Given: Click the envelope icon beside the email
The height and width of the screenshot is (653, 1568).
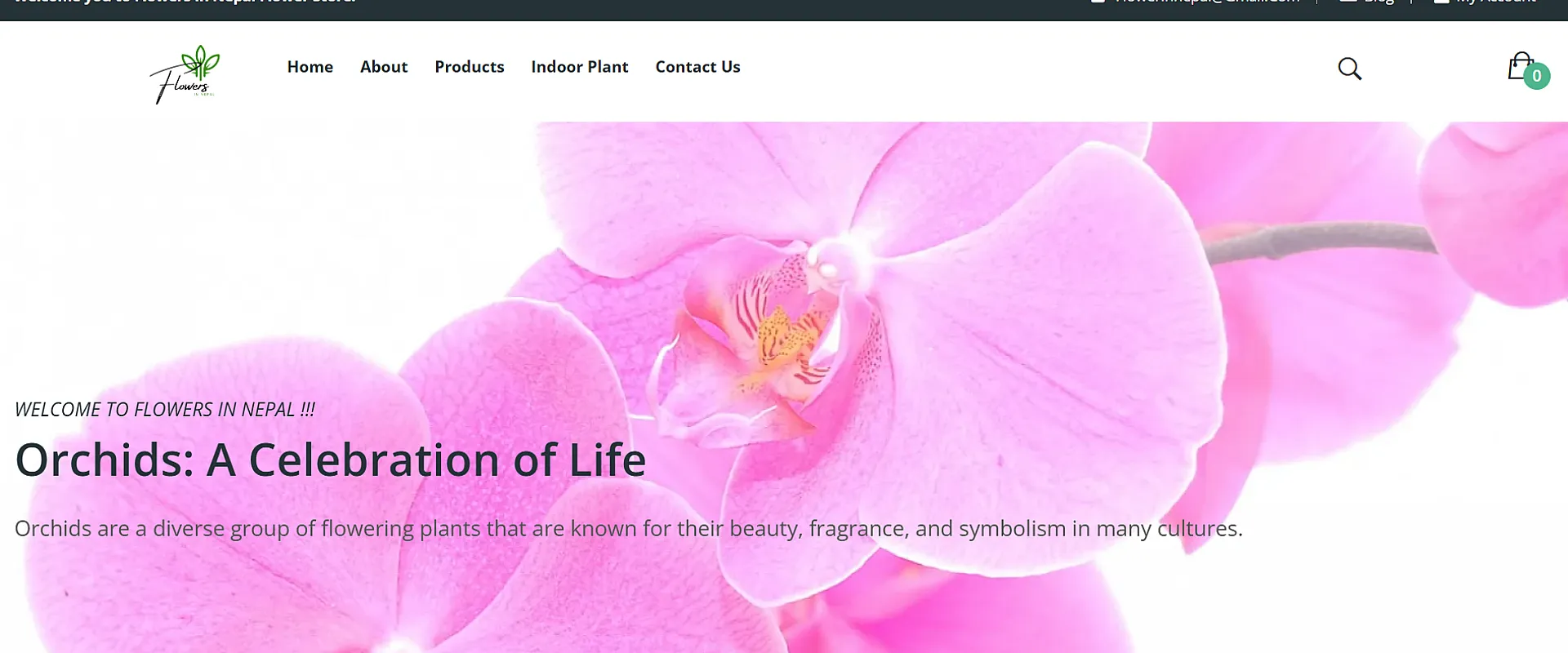Looking at the screenshot, I should [1098, 2].
